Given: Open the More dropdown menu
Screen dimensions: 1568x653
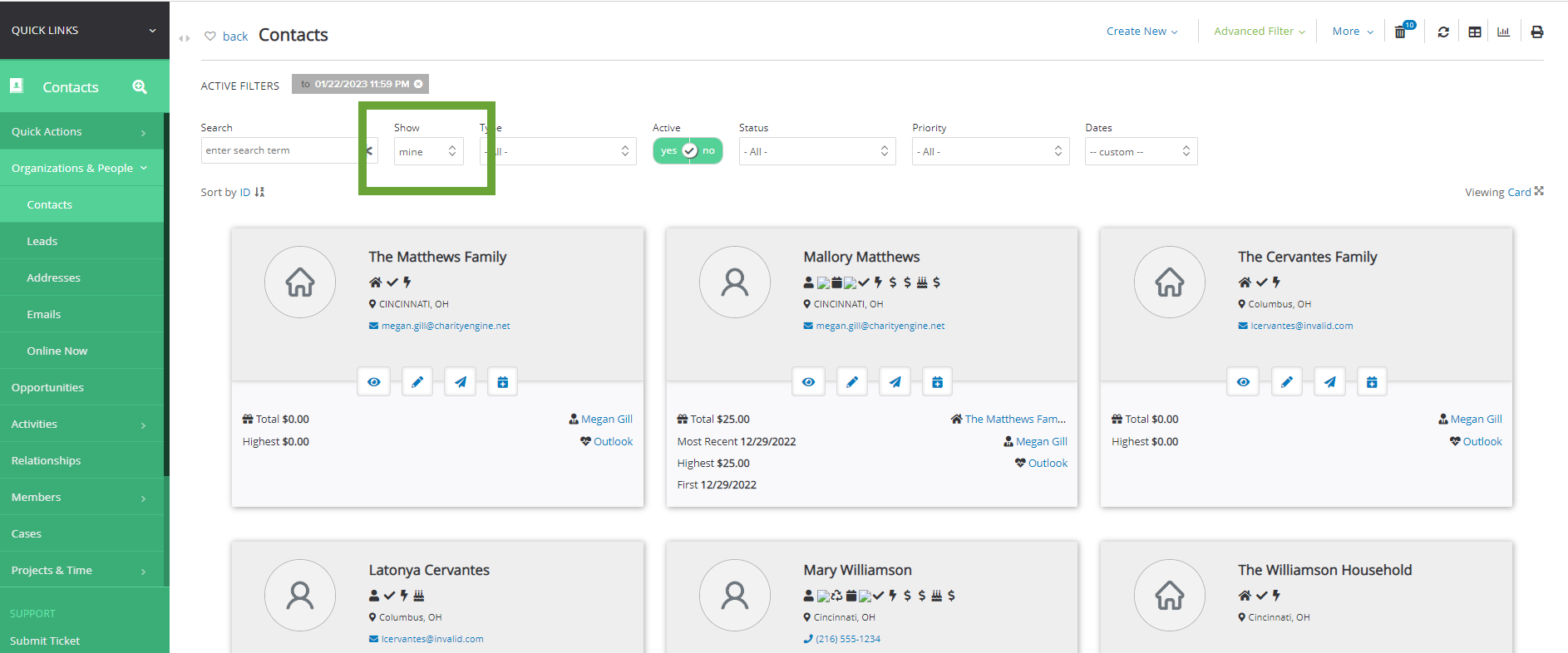Looking at the screenshot, I should coord(1353,32).
